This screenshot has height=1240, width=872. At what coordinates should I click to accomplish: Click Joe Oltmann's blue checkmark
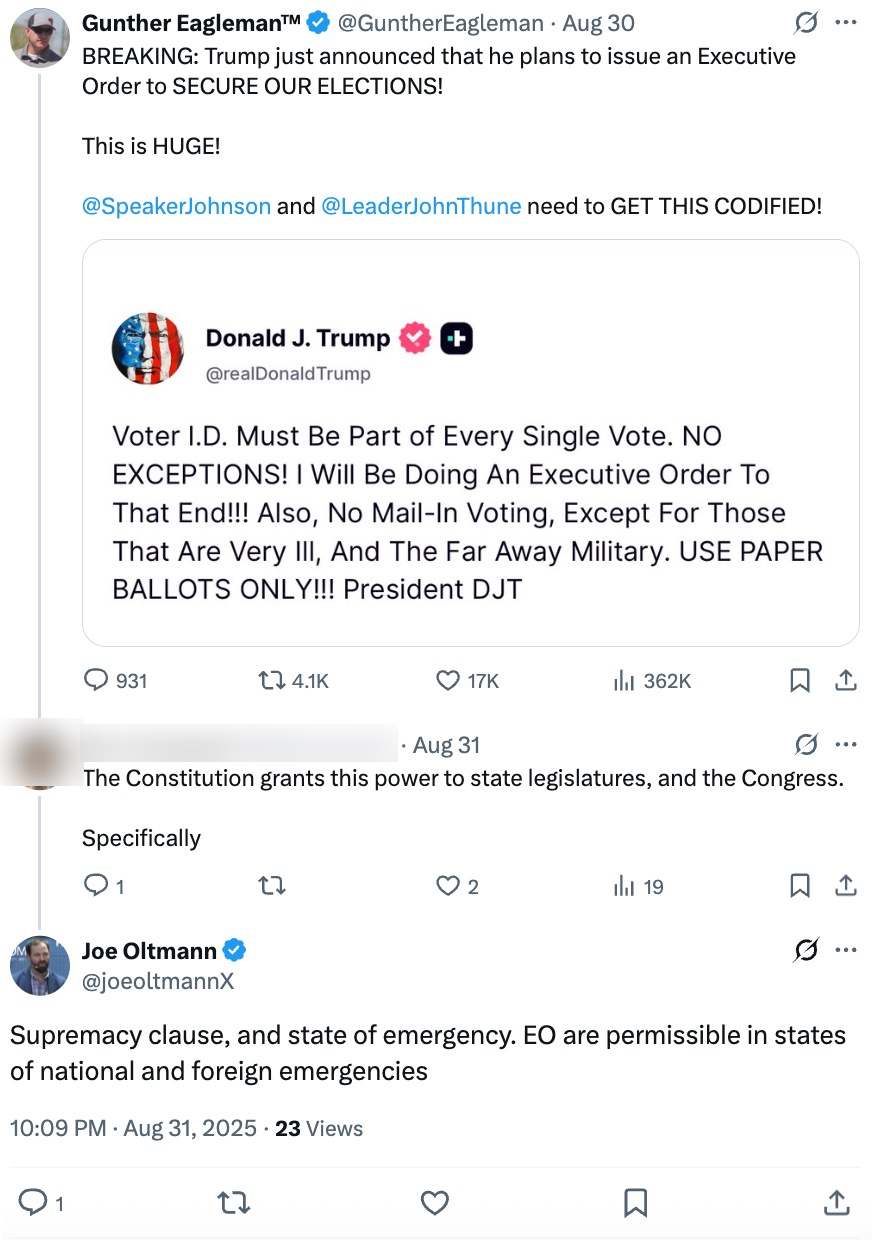tap(236, 950)
